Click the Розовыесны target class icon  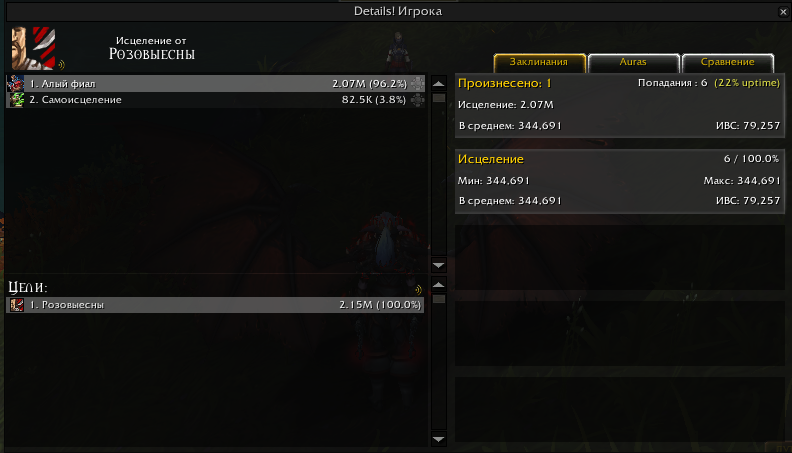[17, 305]
